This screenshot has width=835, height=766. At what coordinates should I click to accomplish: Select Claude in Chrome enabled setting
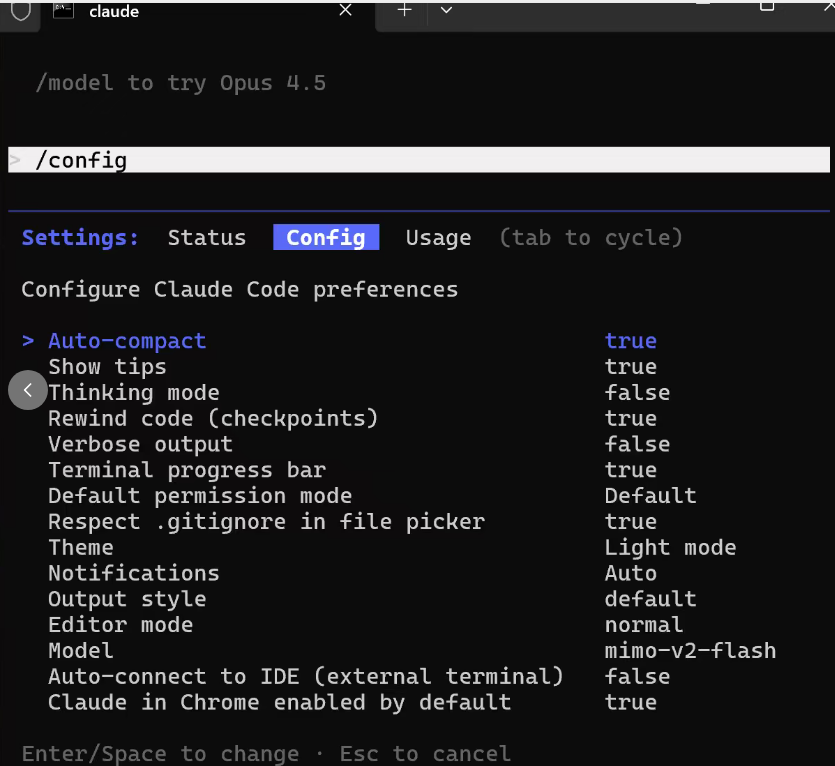coord(280,703)
